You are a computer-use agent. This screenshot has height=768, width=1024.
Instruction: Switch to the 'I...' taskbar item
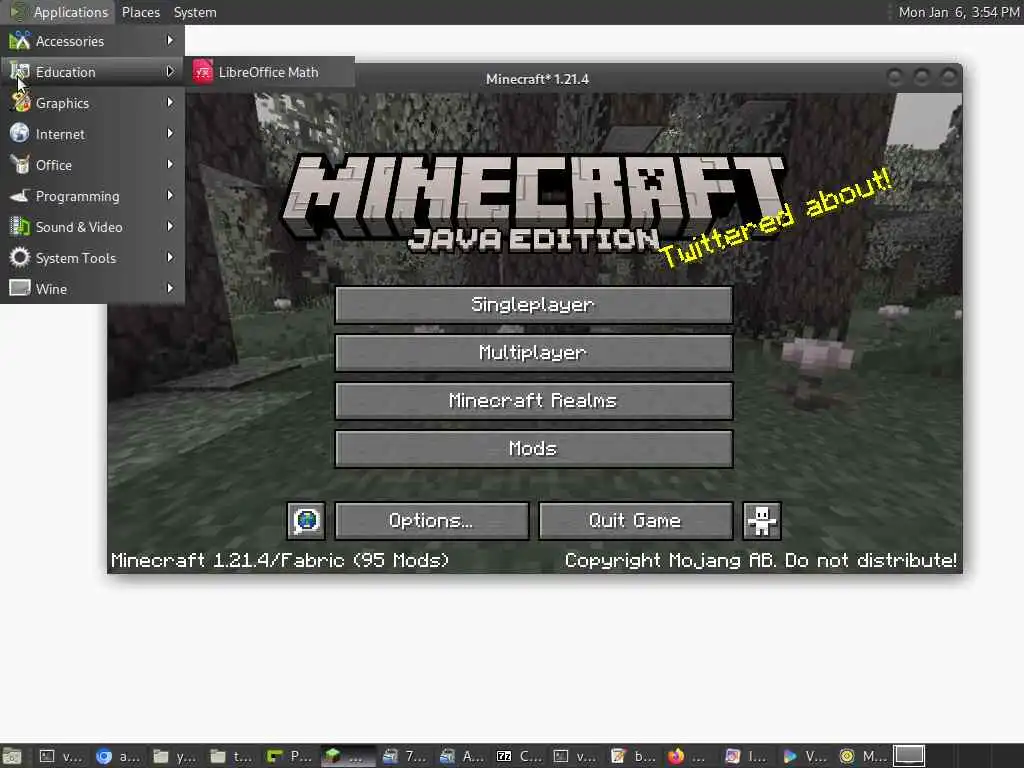point(747,756)
